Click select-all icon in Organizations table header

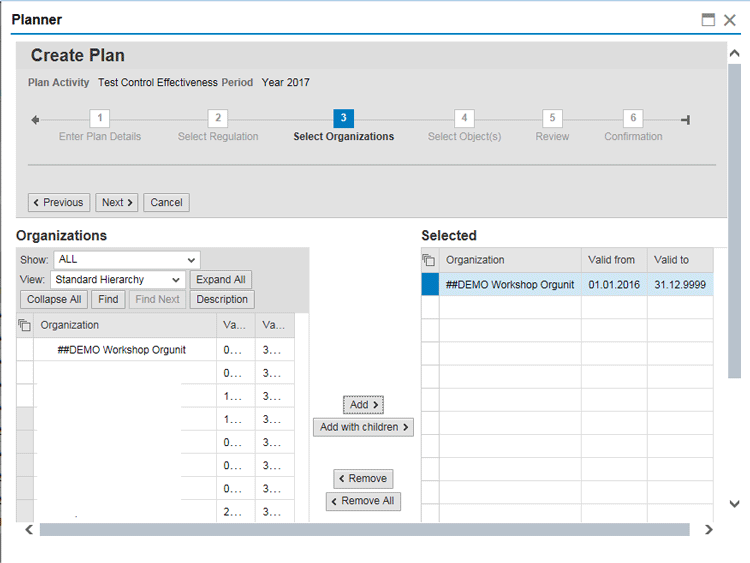point(25,325)
